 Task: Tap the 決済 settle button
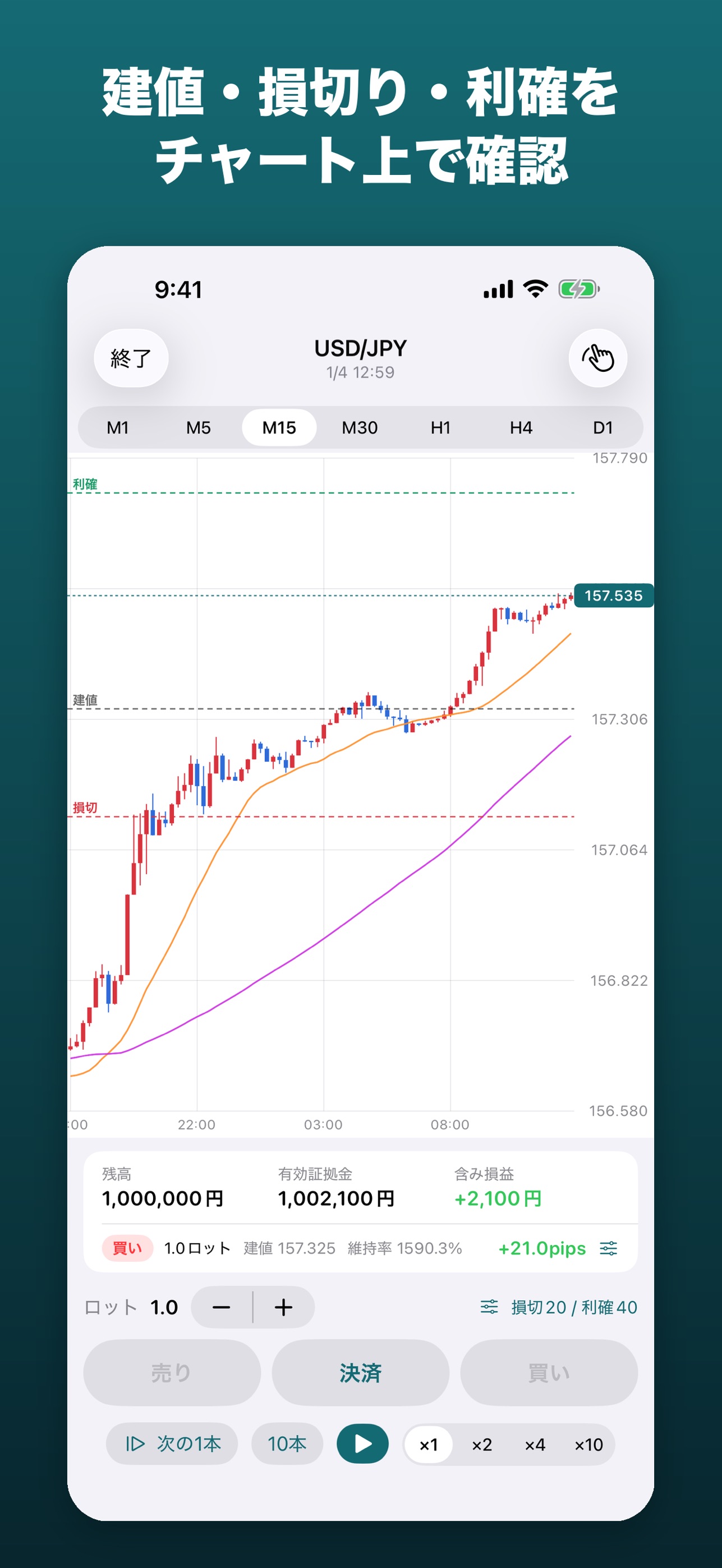[360, 1373]
